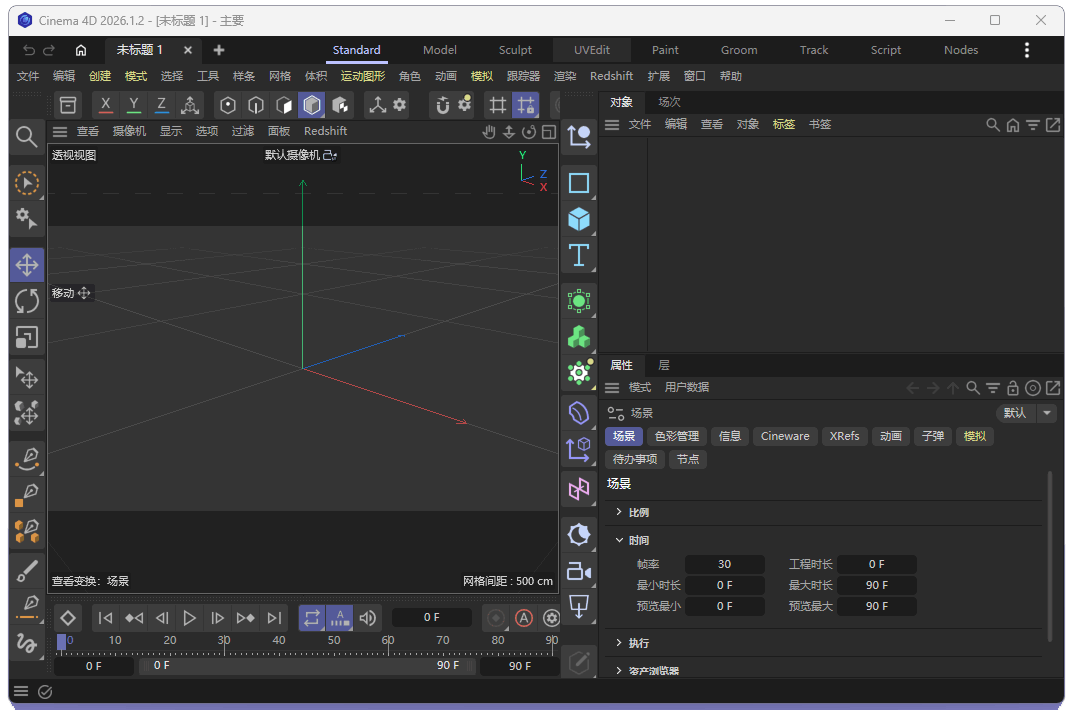Viewport: 1072px width, 710px height.
Task: Select the Move tool in left toolbar
Action: pyautogui.click(x=27, y=265)
